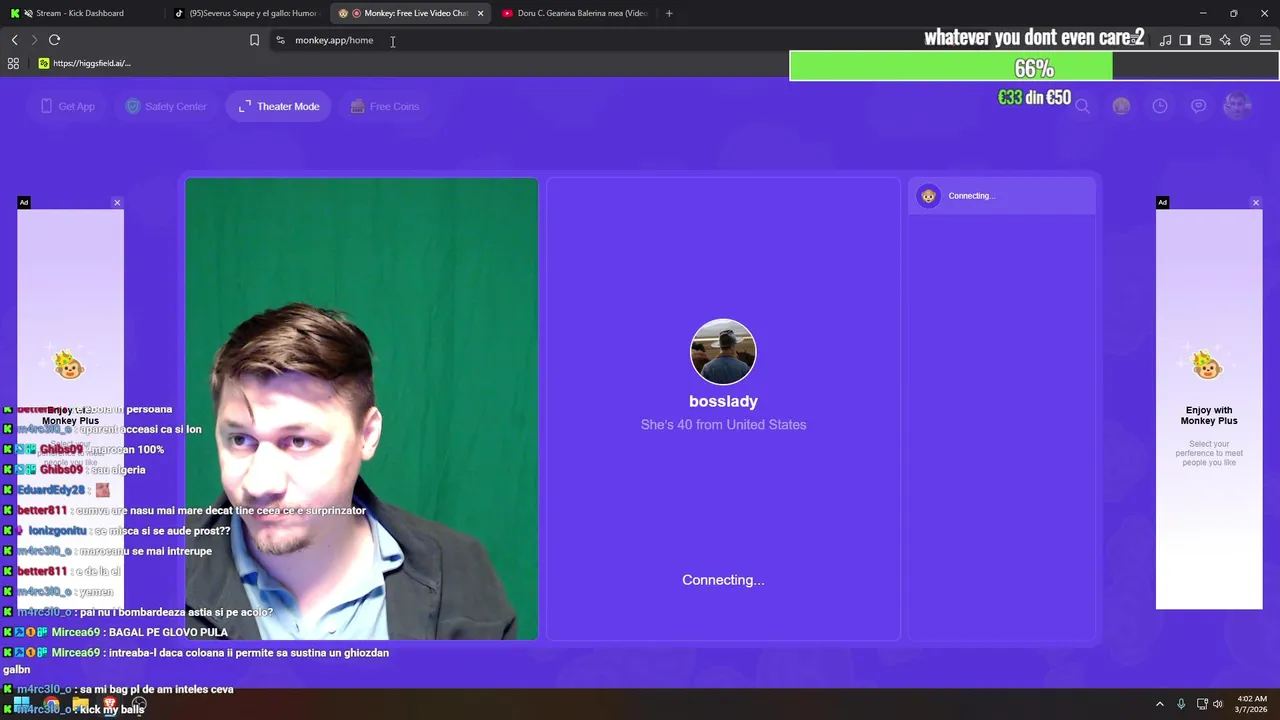This screenshot has height=720, width=1280.
Task: Click the Connecting... chat panel header
Action: pyautogui.click(x=1002, y=196)
